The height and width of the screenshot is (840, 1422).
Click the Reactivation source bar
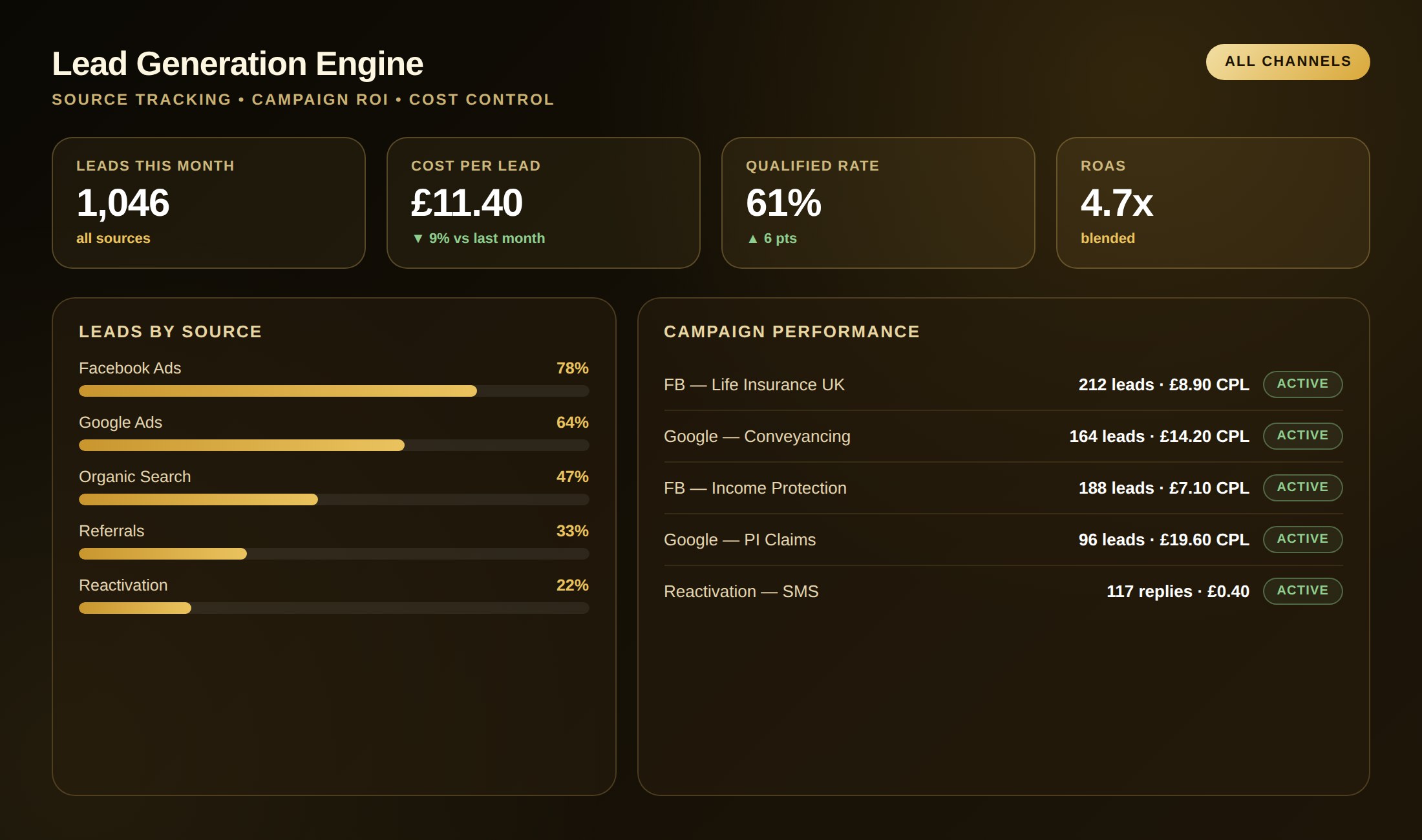(x=334, y=608)
